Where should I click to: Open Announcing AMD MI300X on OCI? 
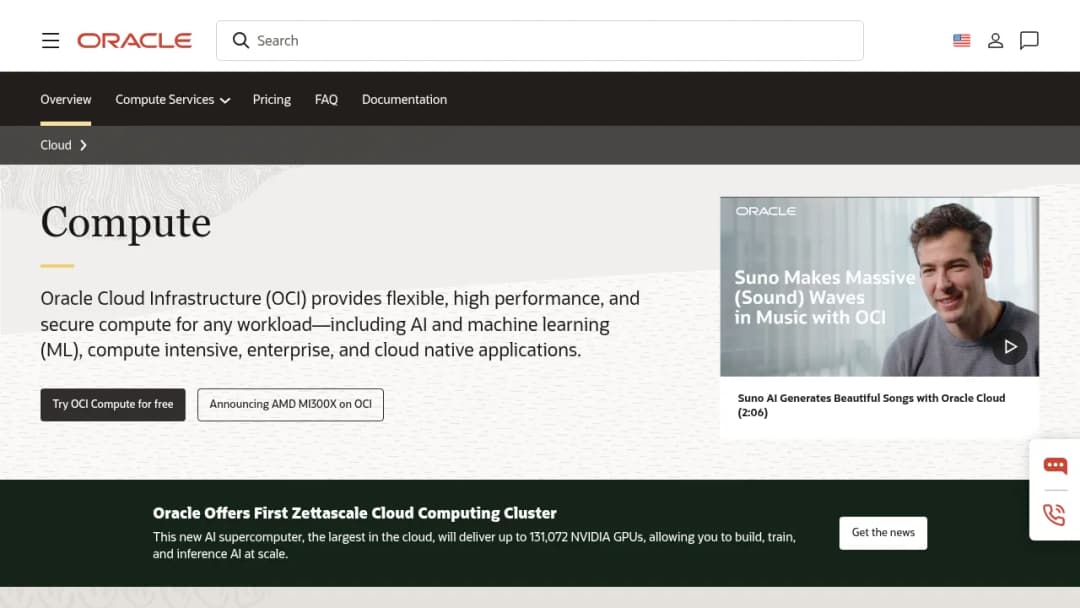(290, 404)
